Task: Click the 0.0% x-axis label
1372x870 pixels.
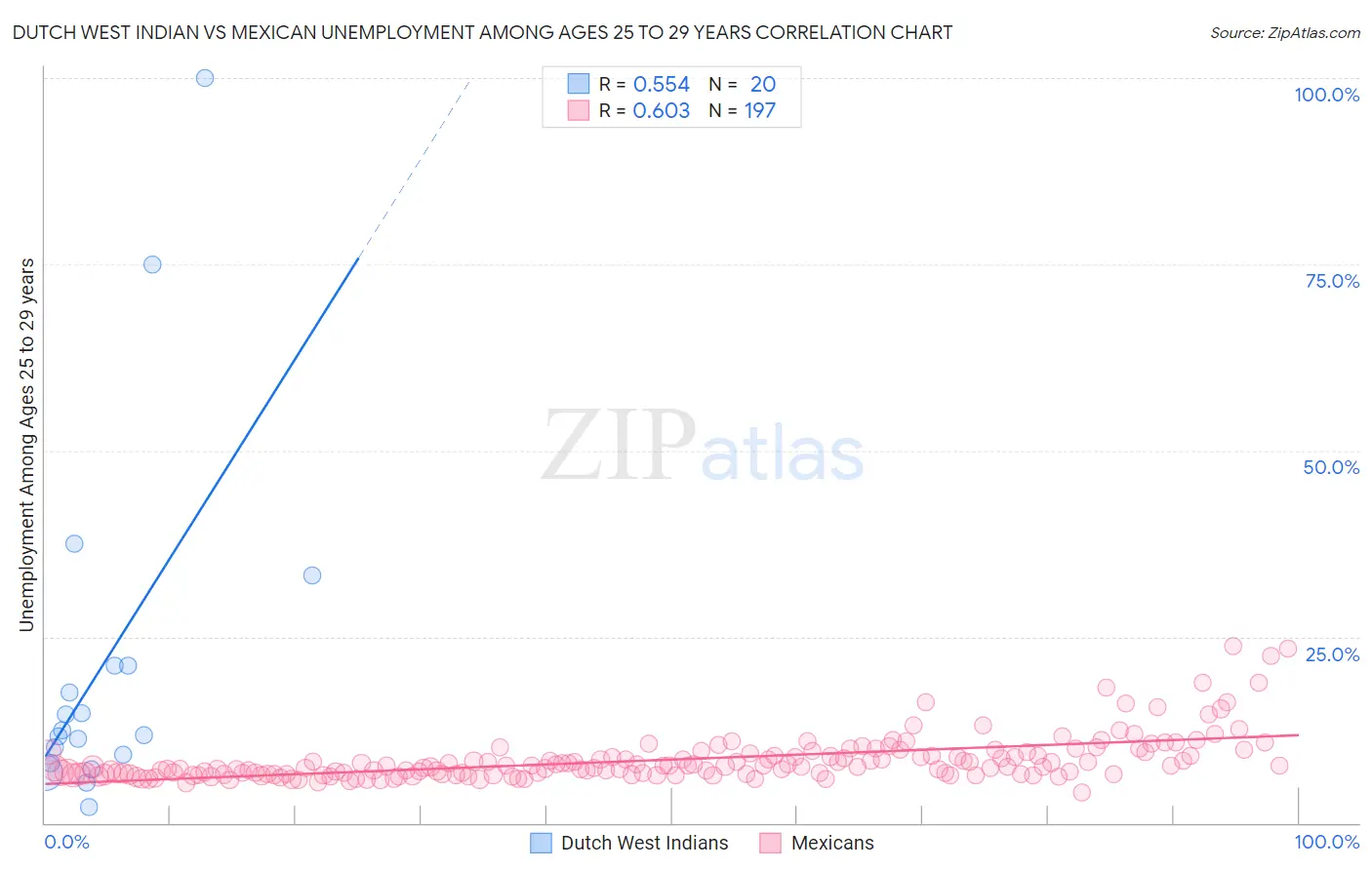Action: click(66, 842)
